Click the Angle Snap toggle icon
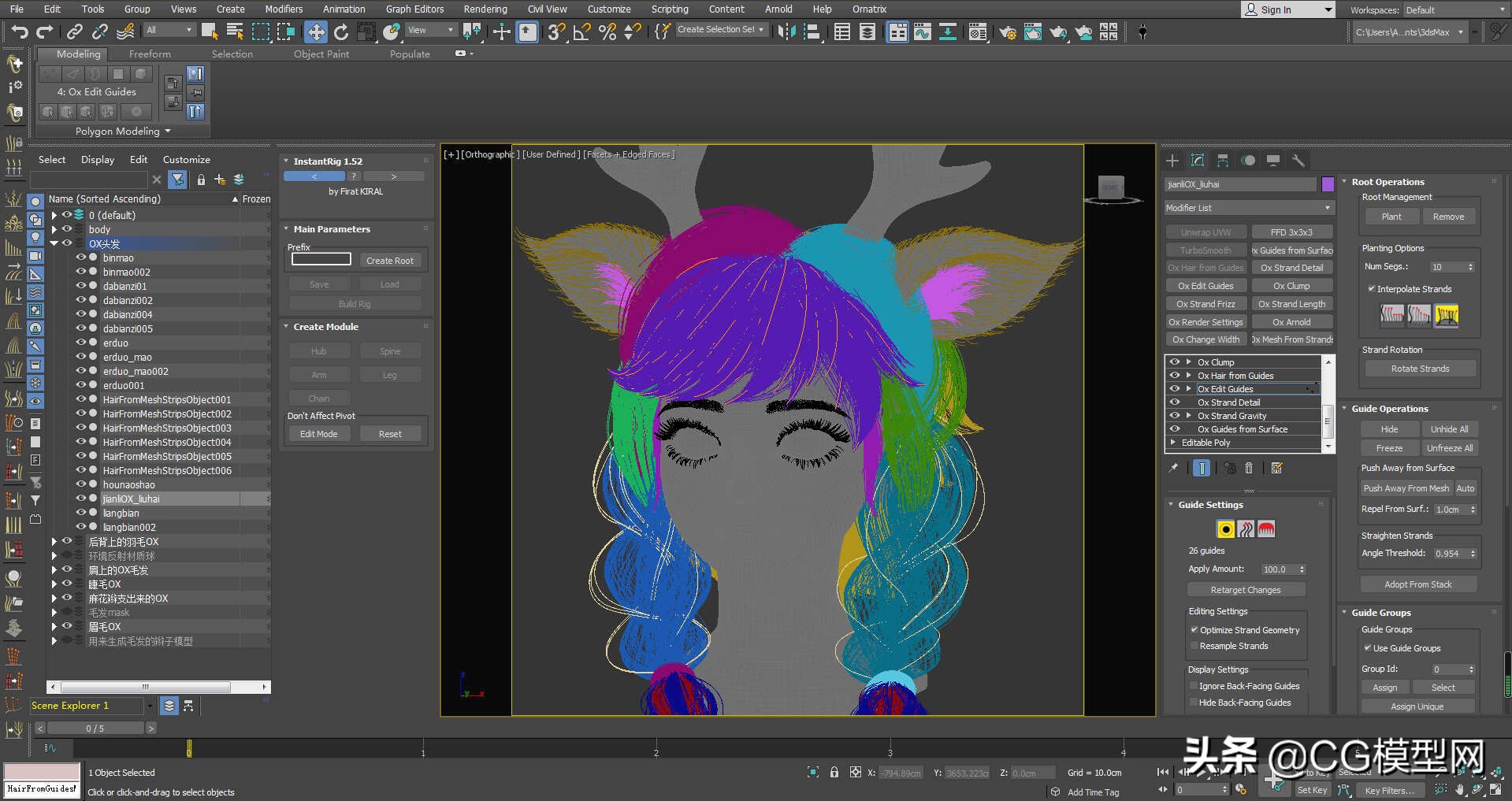This screenshot has height=801, width=1512. click(581, 32)
